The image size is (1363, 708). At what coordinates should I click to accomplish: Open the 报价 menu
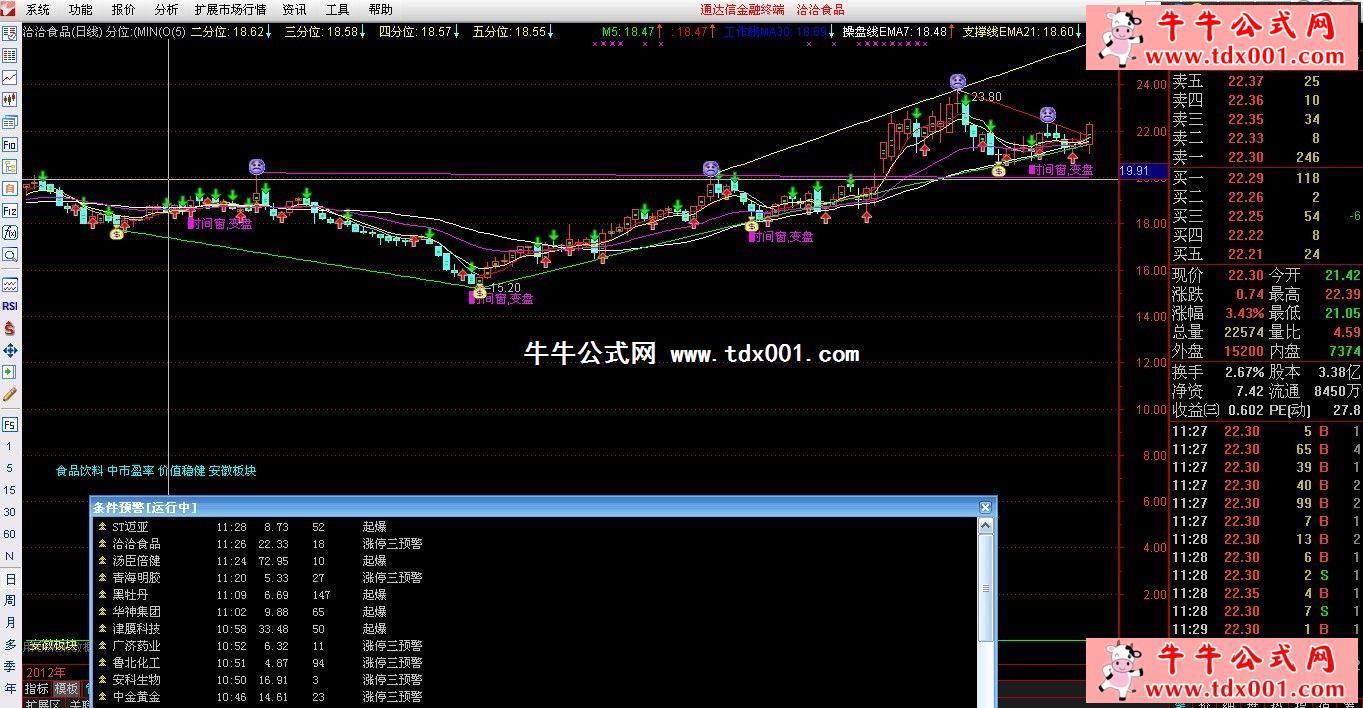tap(123, 10)
